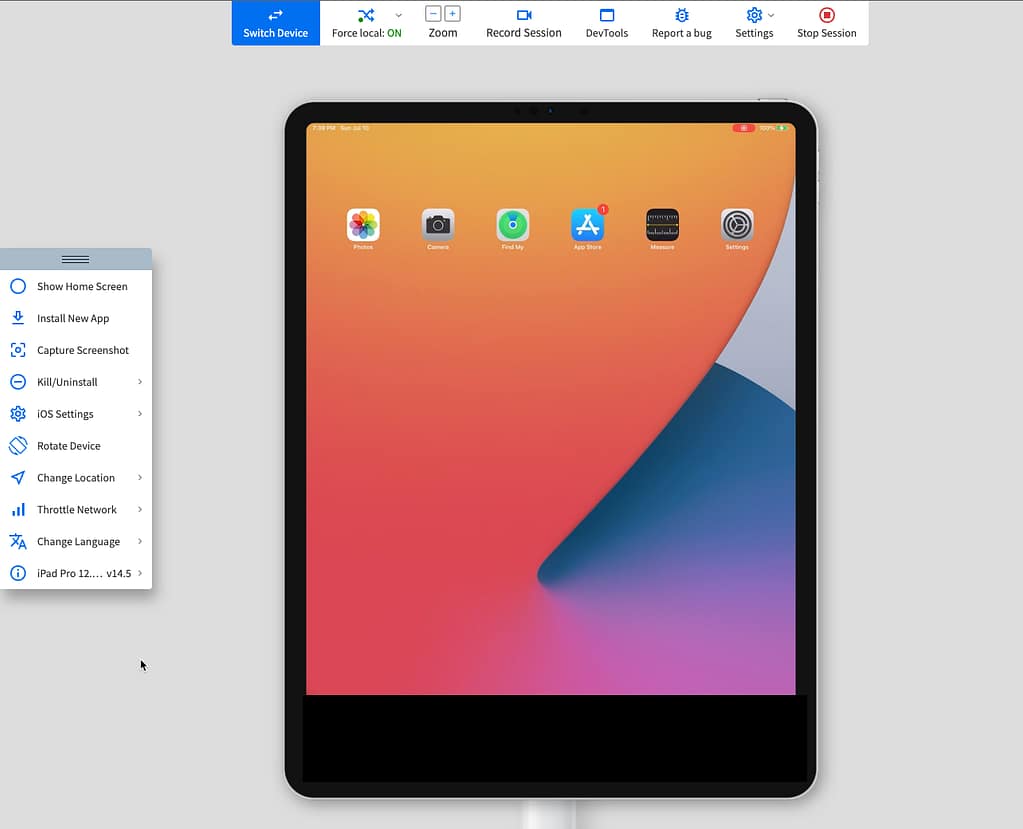
Task: Click the Record Session camera icon
Action: [x=523, y=16]
